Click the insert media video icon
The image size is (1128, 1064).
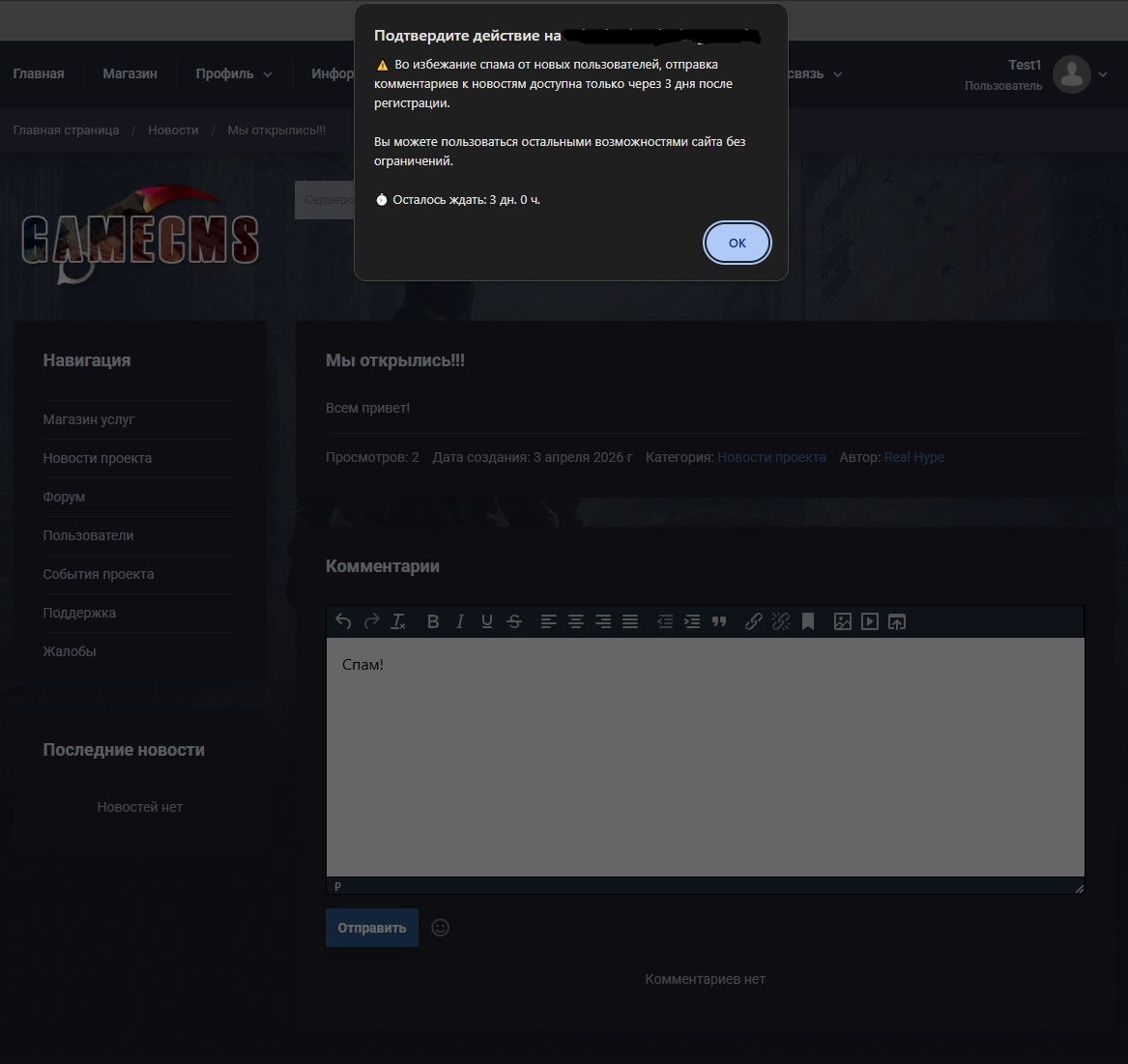pyautogui.click(x=870, y=621)
